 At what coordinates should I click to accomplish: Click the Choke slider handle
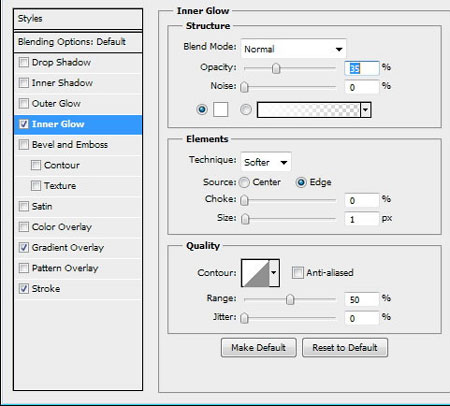point(244,200)
